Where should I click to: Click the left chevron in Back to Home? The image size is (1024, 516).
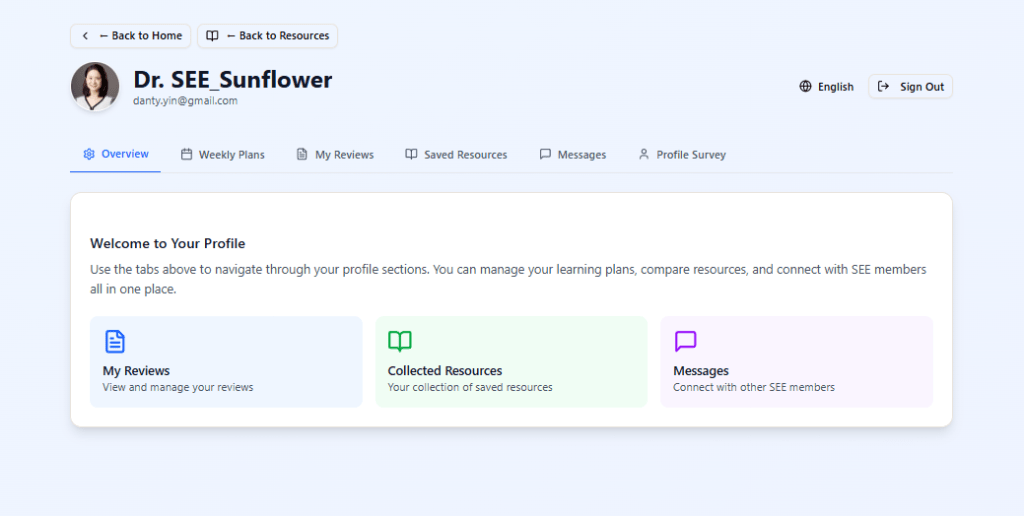[x=85, y=36]
